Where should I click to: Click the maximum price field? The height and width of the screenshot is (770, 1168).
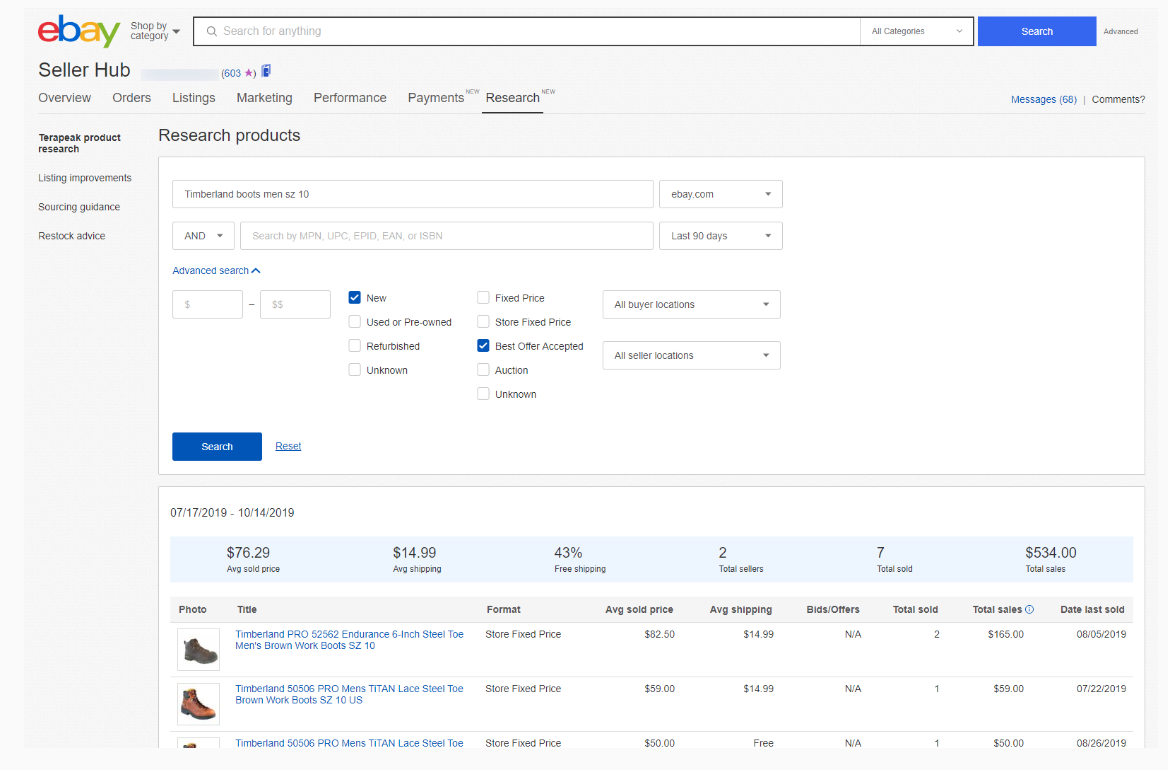(295, 305)
